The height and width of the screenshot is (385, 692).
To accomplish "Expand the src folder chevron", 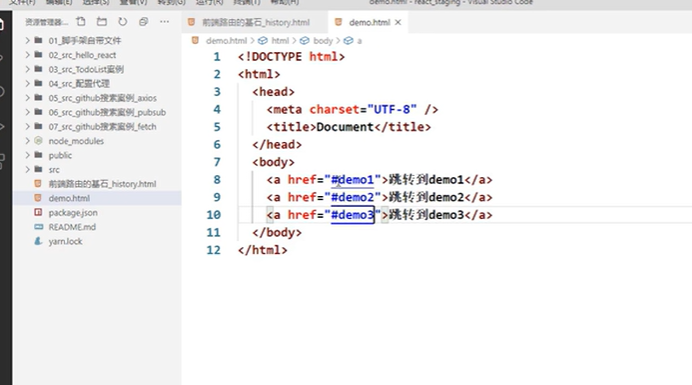I will [27, 170].
